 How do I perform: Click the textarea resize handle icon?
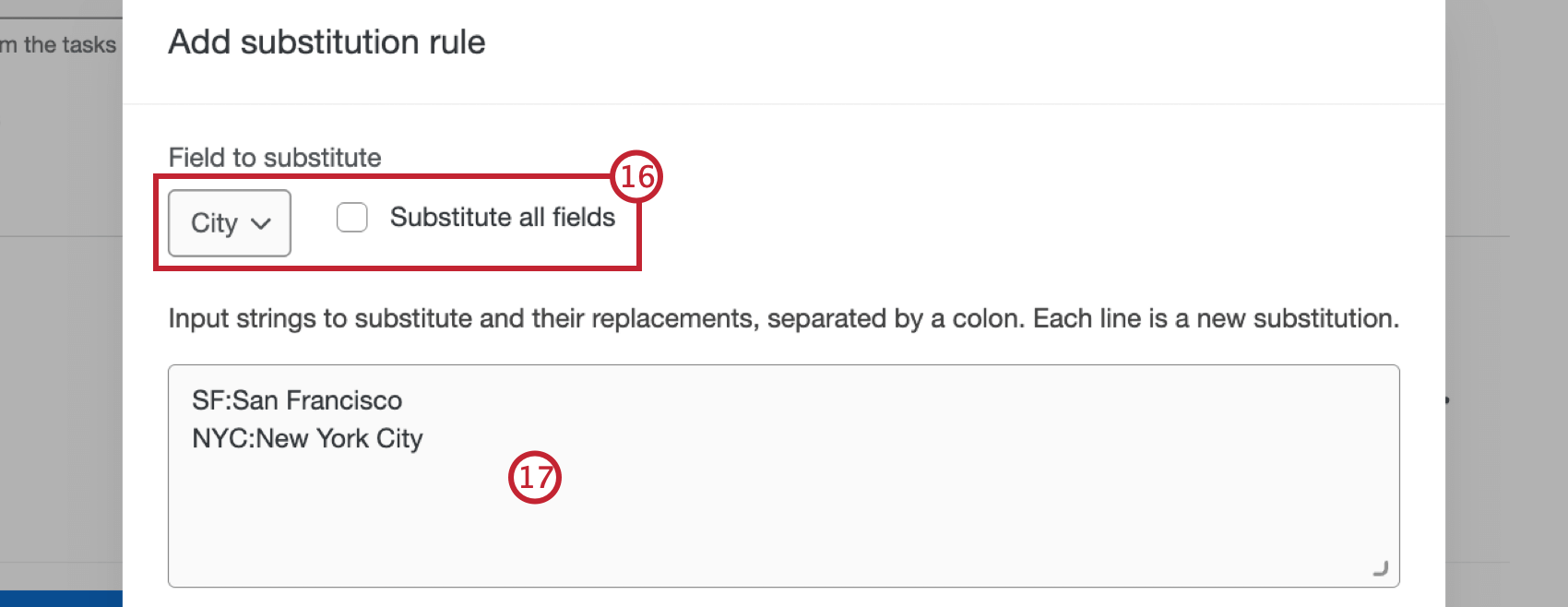1380,569
